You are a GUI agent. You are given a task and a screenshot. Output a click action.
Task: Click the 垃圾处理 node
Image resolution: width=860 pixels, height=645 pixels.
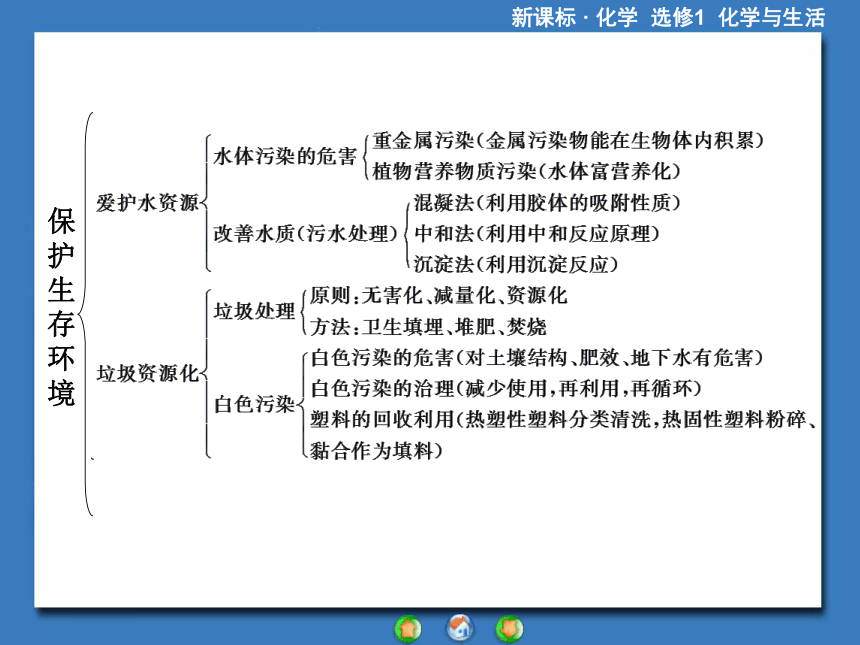tap(254, 311)
